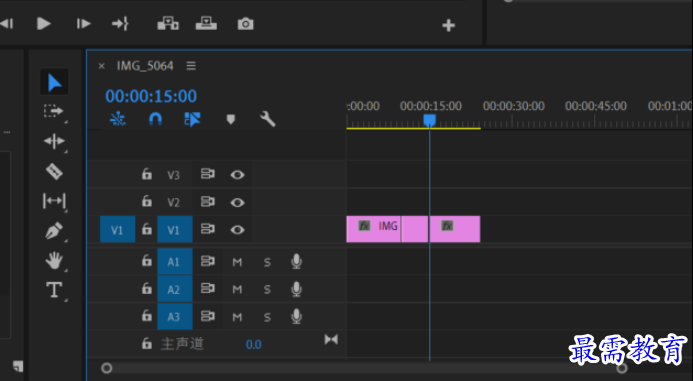Select the Hand tool
Image resolution: width=693 pixels, height=381 pixels.
pos(54,261)
